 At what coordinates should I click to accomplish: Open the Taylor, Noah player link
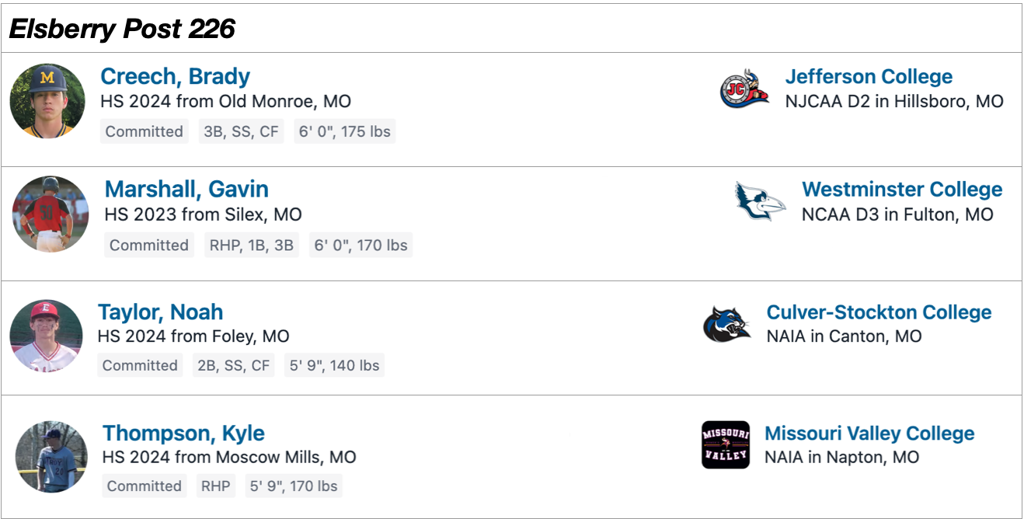click(160, 312)
